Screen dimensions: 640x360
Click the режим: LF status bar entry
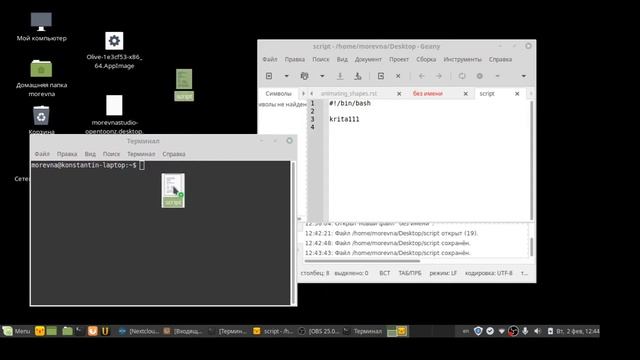pyautogui.click(x=443, y=273)
